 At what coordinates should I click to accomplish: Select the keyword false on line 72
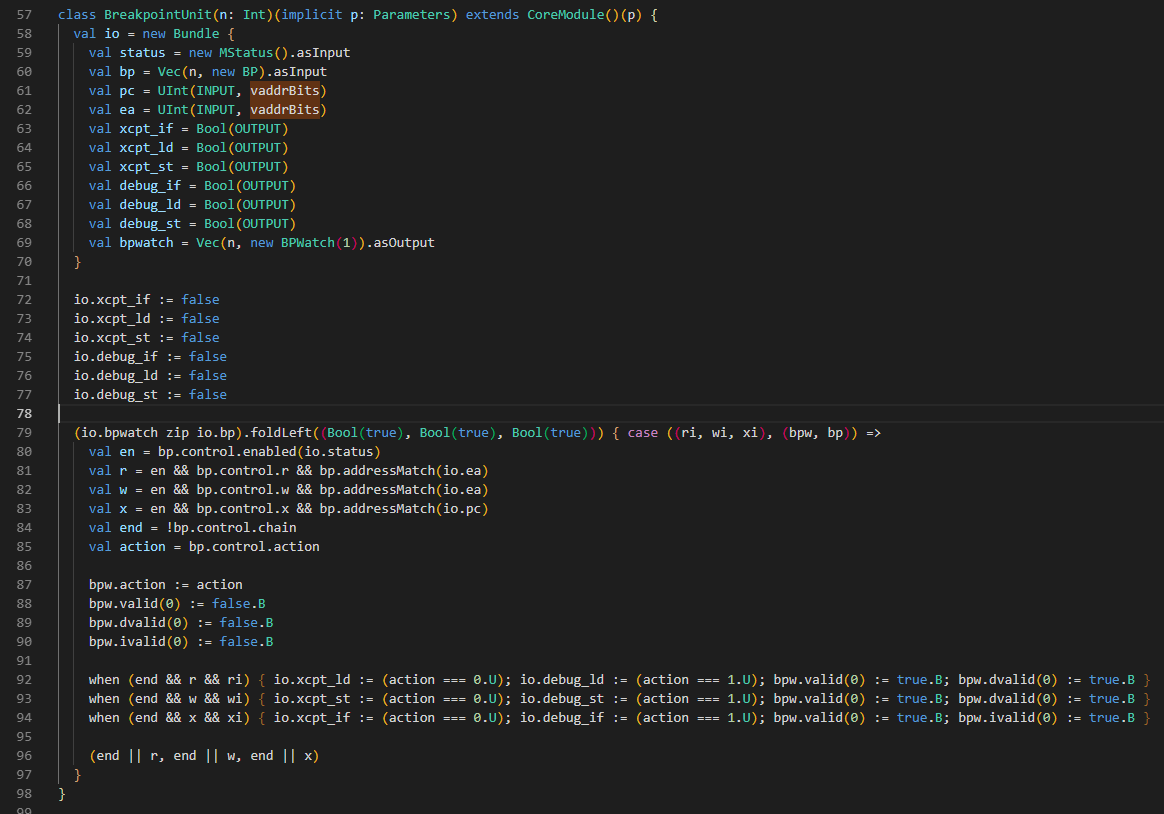[x=200, y=299]
